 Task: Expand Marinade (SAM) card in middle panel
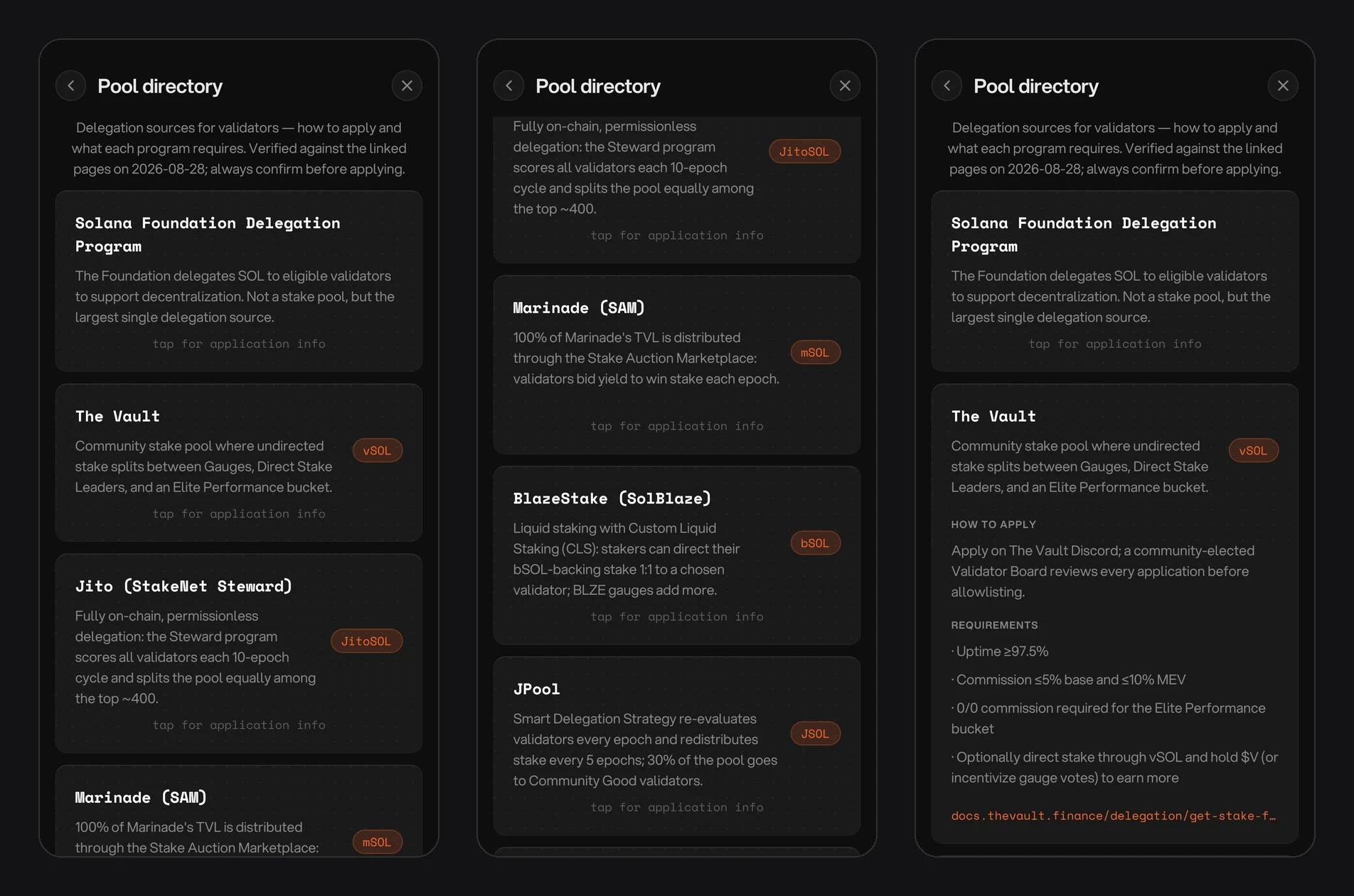(x=677, y=365)
